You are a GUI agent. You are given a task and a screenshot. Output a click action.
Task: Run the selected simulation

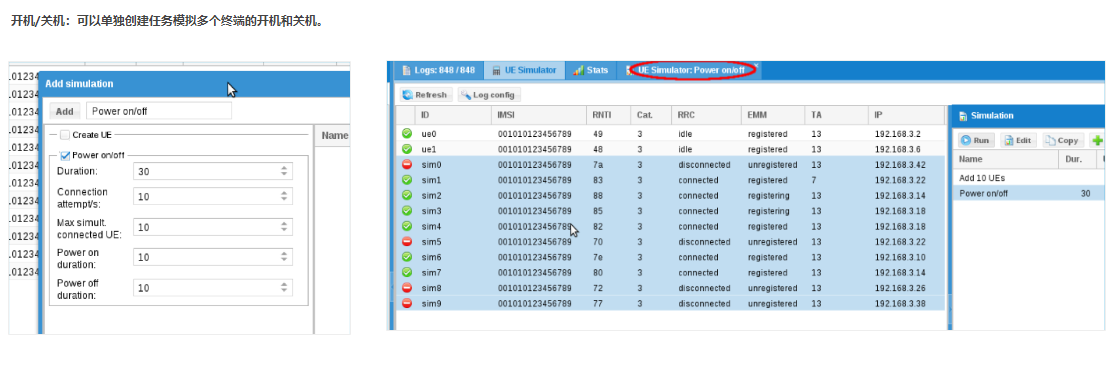(975, 140)
